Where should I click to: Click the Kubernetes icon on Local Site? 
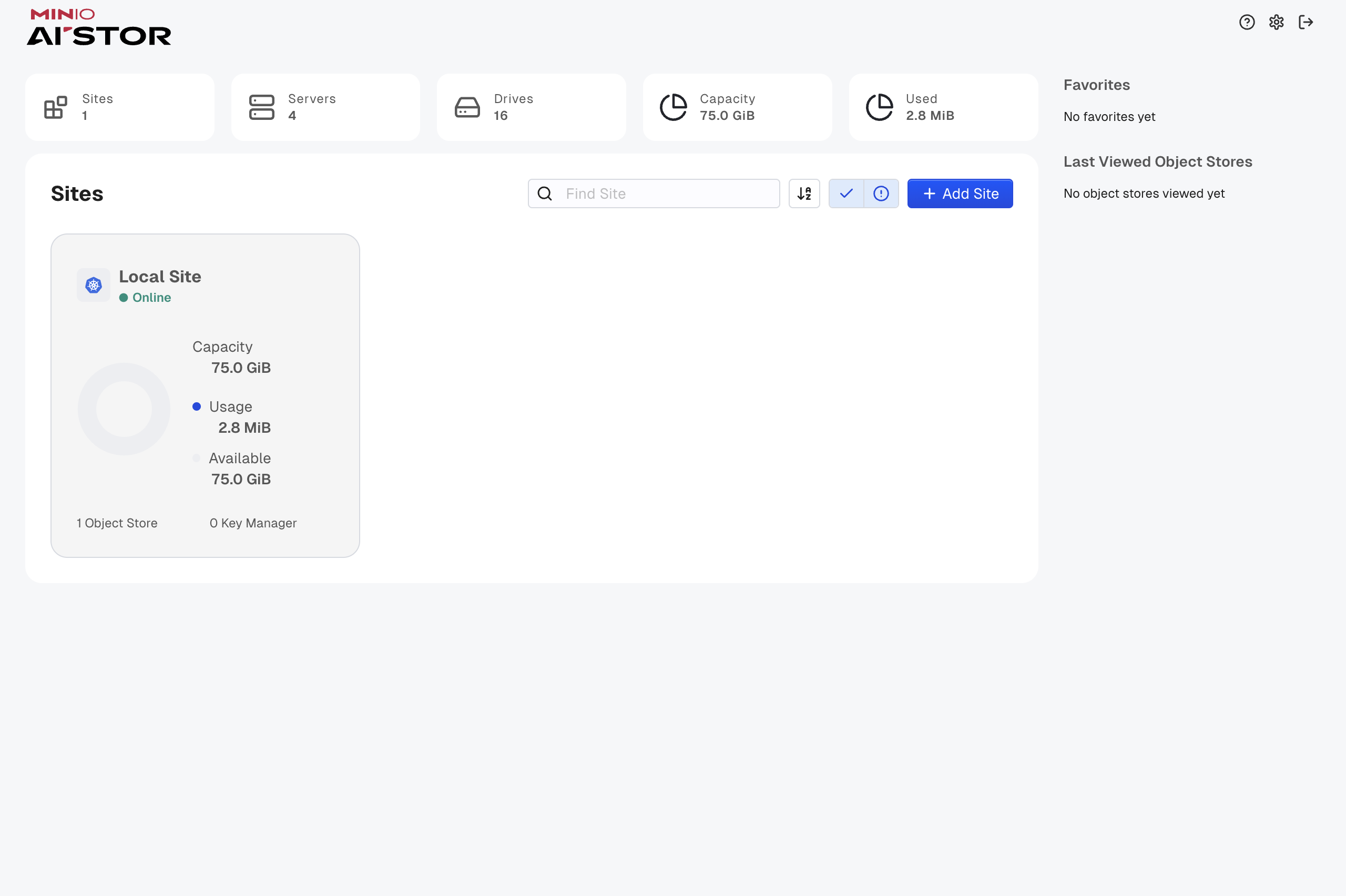[x=94, y=285]
